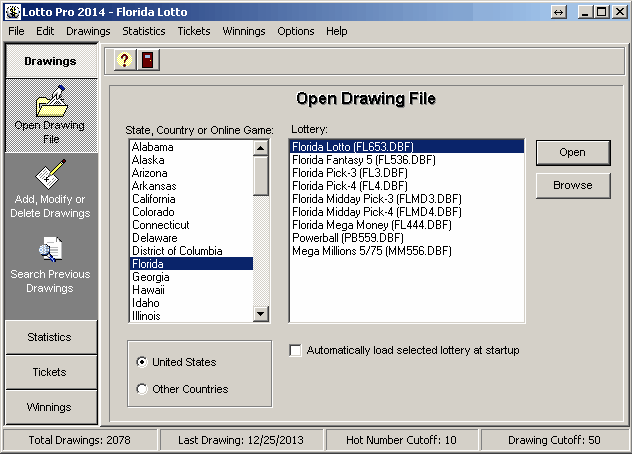Open Add, Modify or Delete Drawings

click(50, 188)
